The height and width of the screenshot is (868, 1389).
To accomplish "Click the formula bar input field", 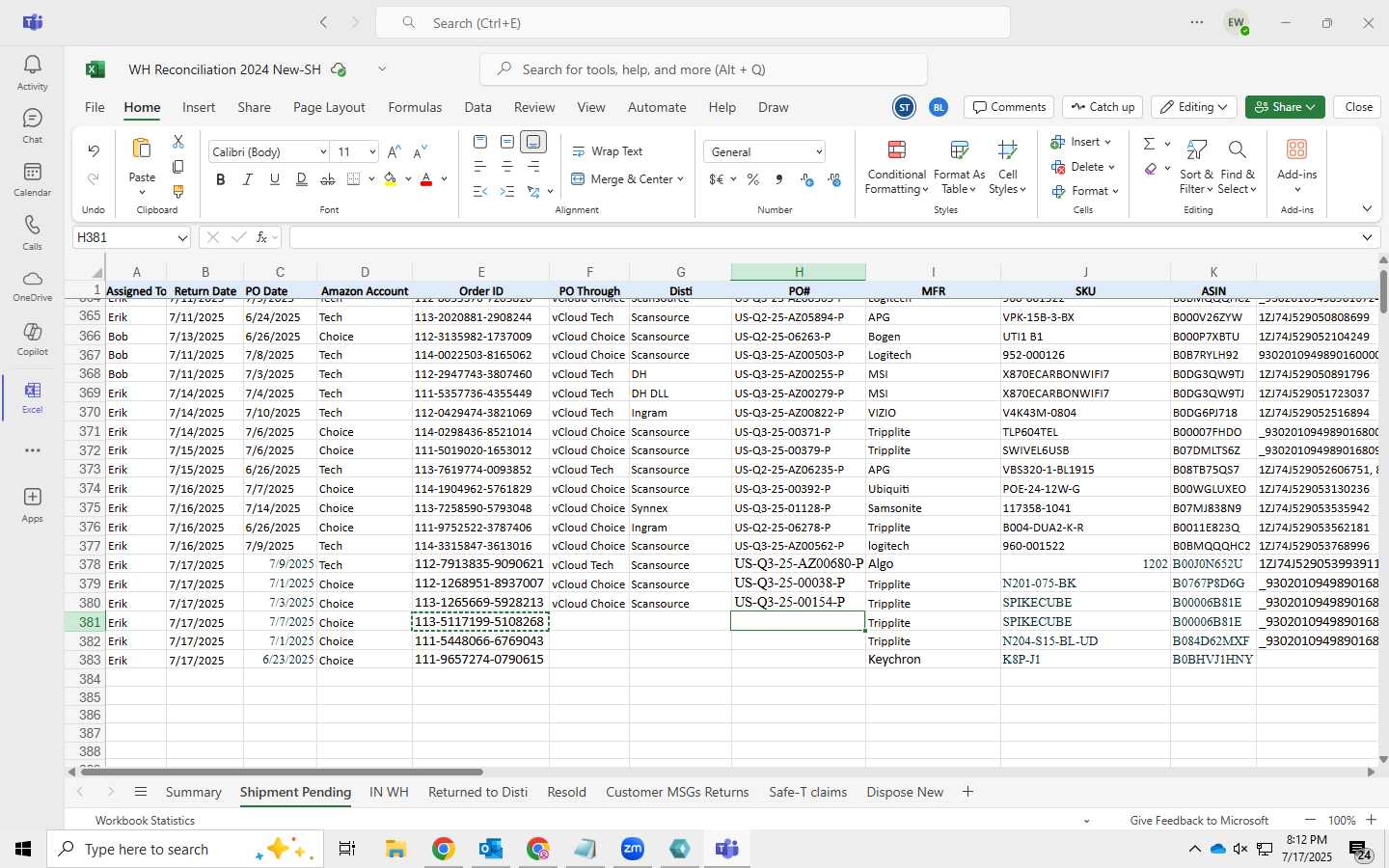I will pyautogui.click(x=823, y=237).
